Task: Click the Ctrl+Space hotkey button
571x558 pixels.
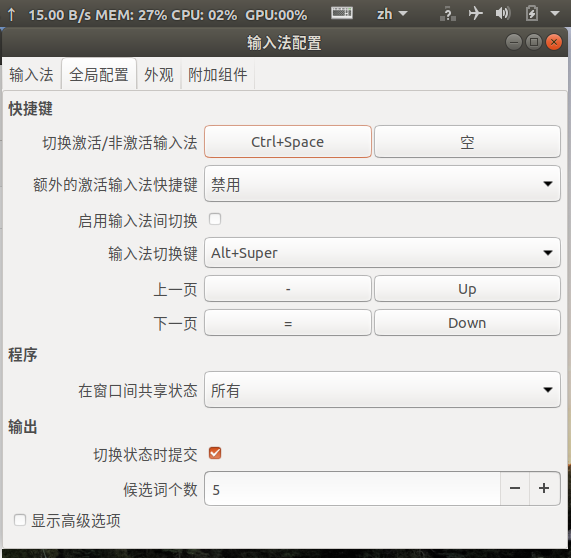Action: pyautogui.click(x=288, y=142)
